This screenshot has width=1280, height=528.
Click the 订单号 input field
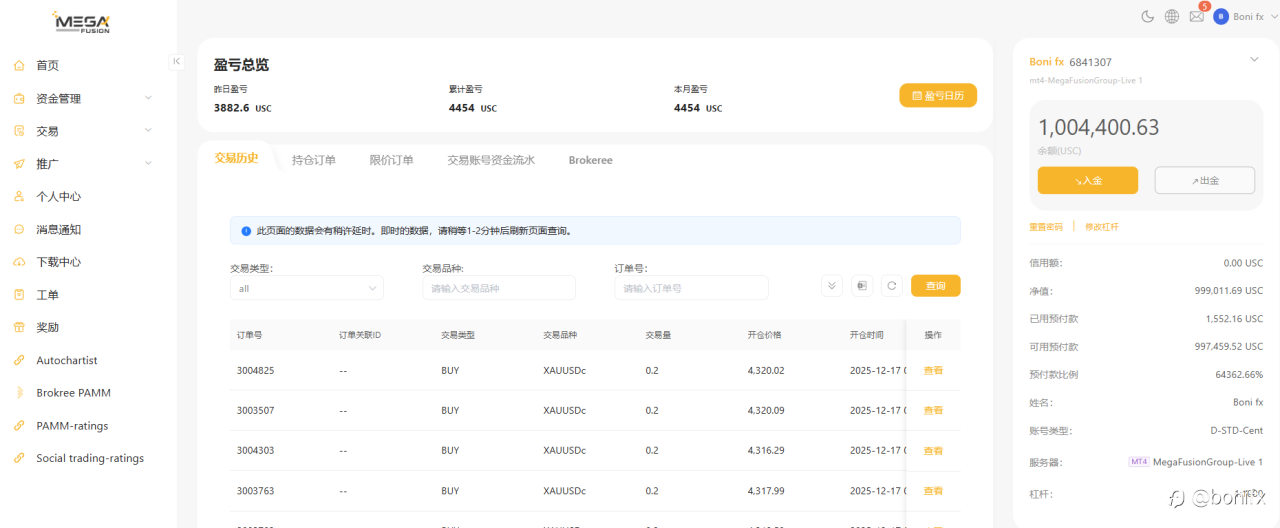click(x=691, y=288)
